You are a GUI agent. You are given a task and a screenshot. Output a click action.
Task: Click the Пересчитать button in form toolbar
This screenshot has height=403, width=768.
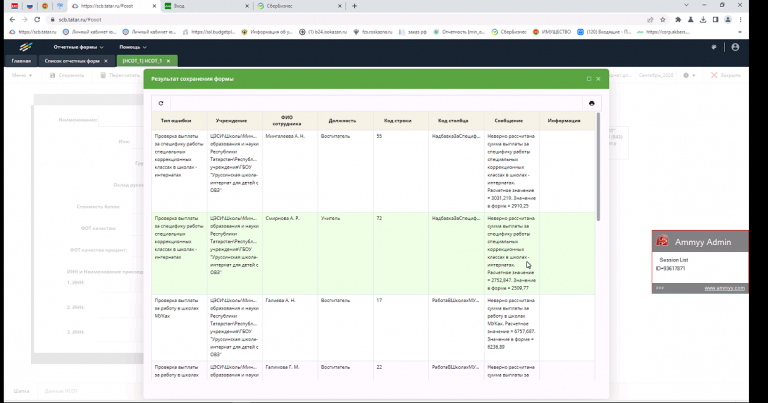(x=120, y=75)
